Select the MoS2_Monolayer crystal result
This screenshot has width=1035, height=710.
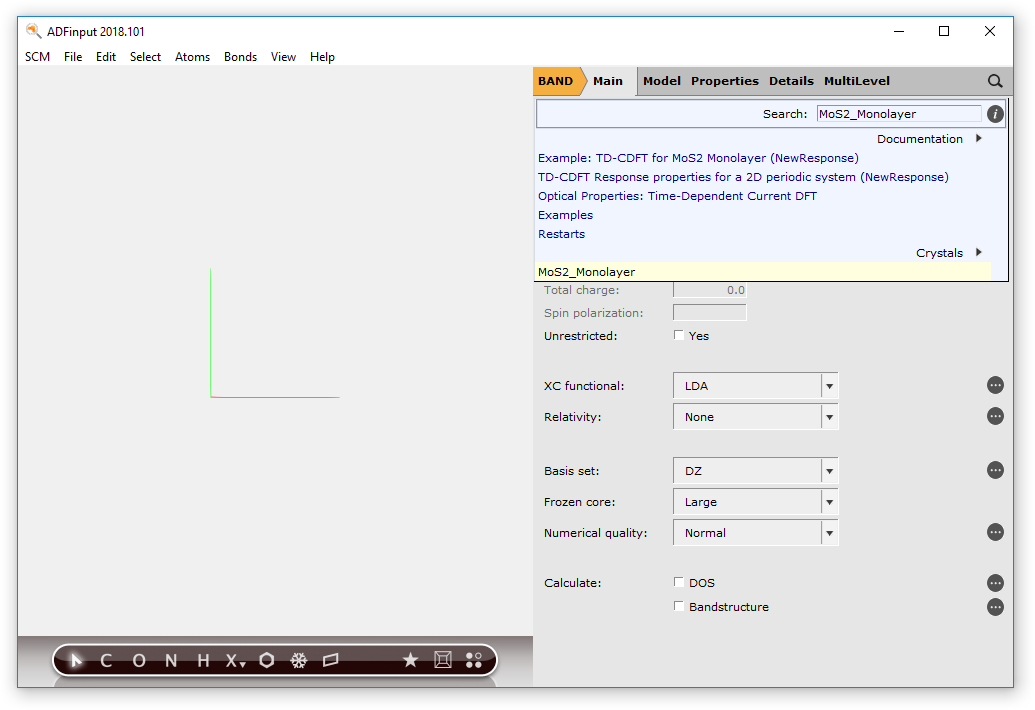coord(763,272)
